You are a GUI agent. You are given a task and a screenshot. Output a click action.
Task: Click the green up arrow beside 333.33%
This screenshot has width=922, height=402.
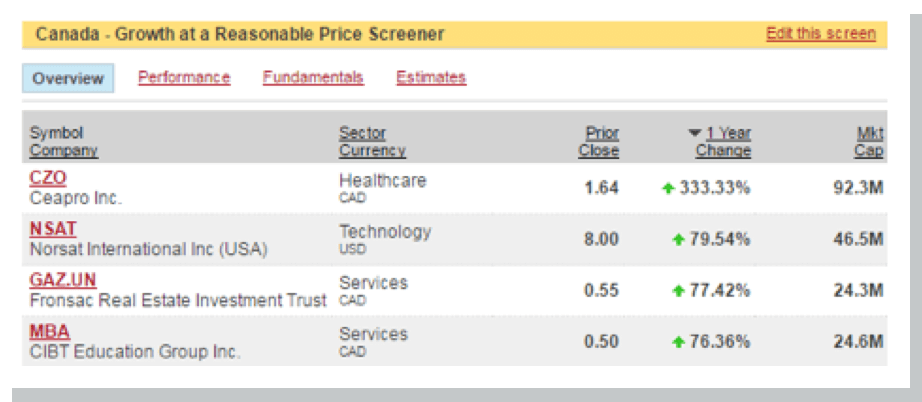click(668, 189)
